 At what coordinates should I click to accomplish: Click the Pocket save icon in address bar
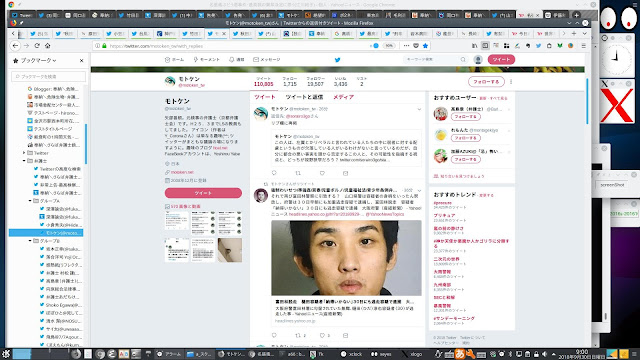tap(416, 46)
